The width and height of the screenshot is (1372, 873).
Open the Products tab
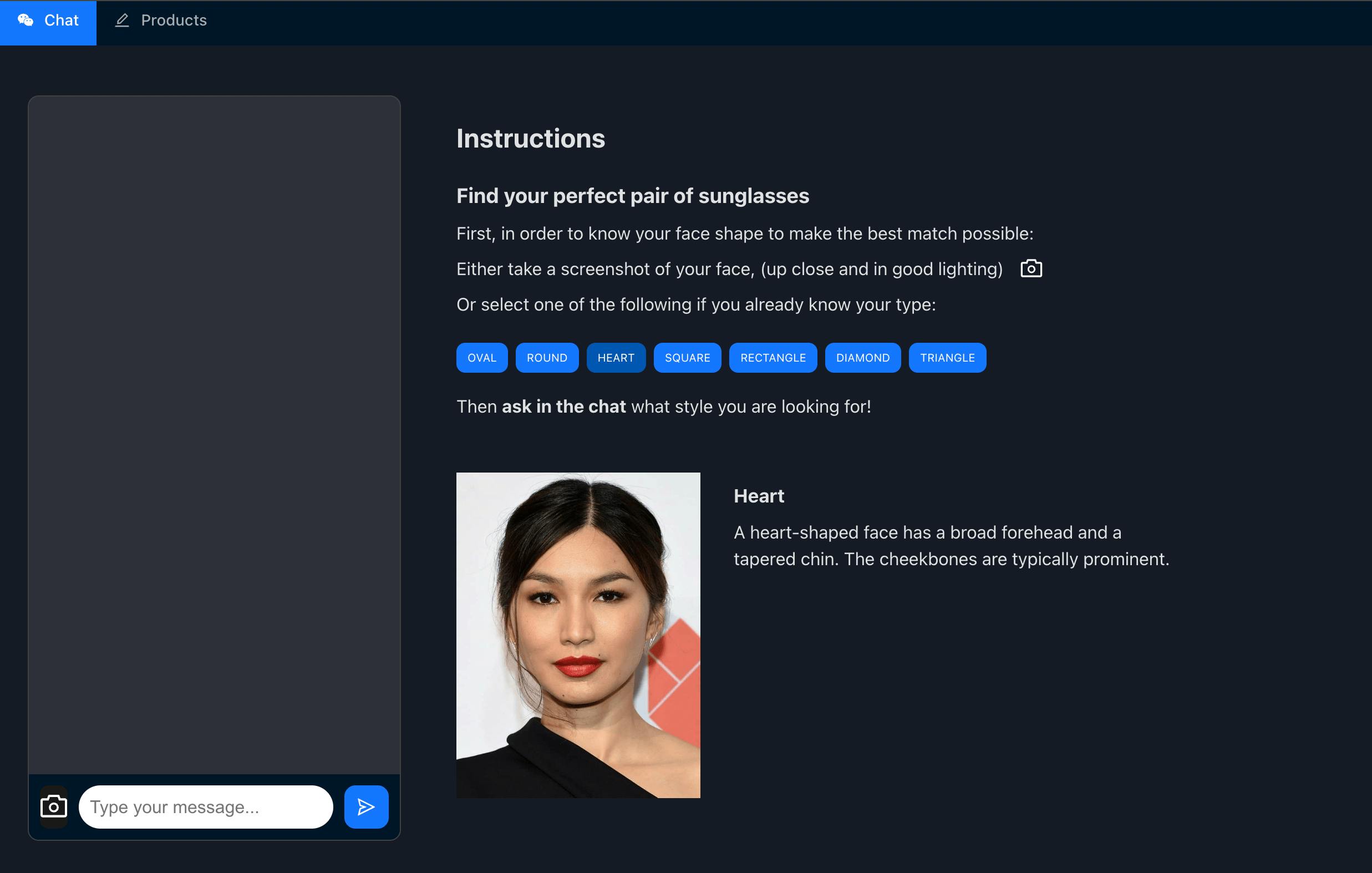tap(173, 21)
